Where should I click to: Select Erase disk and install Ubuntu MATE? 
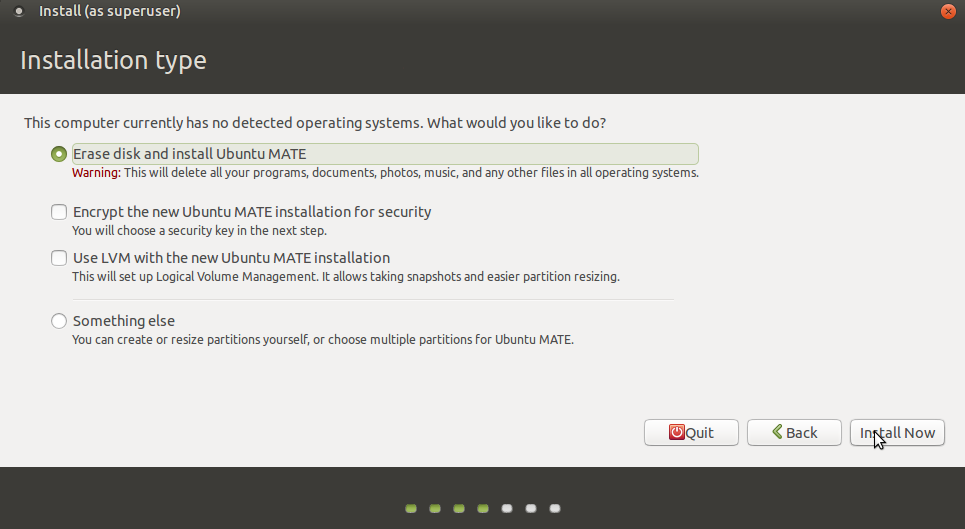click(58, 154)
